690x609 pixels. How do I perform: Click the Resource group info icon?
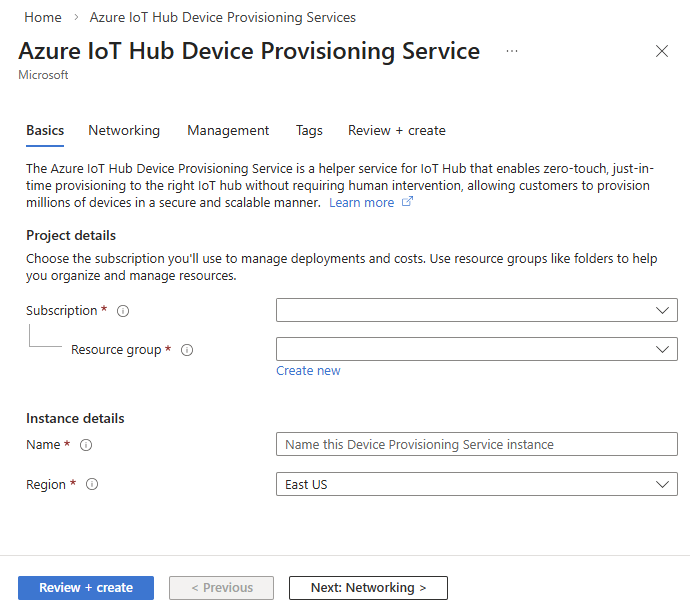(187, 350)
